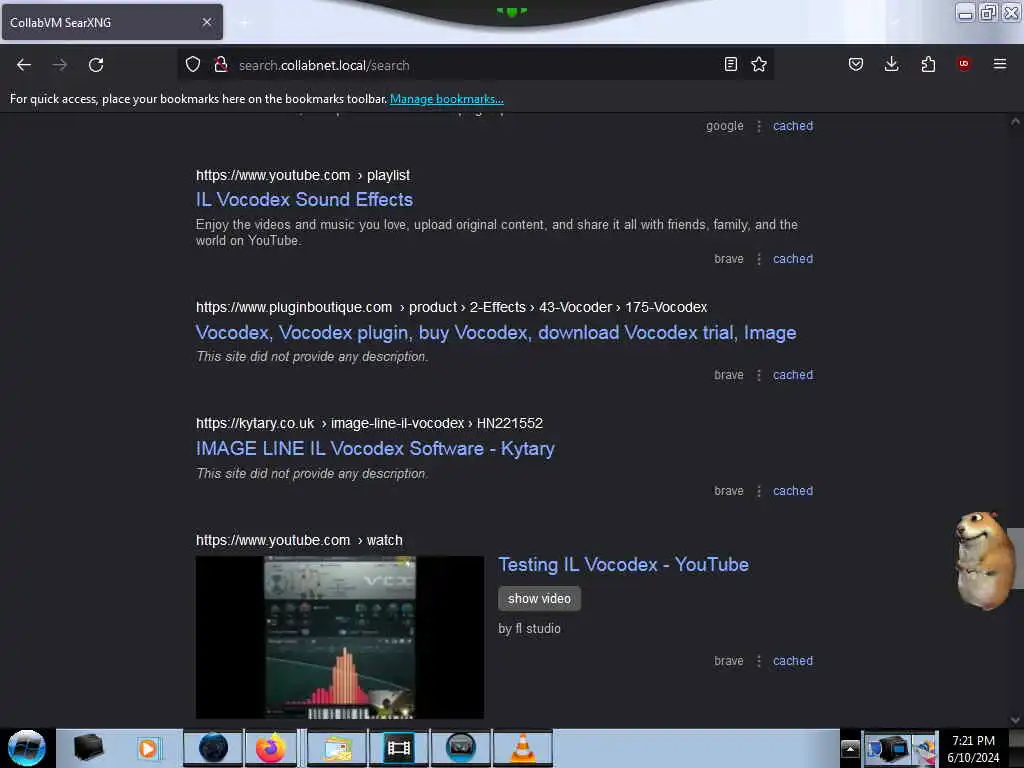The width and height of the screenshot is (1024, 768).
Task: Open the Pocket save icon
Action: pos(856,64)
